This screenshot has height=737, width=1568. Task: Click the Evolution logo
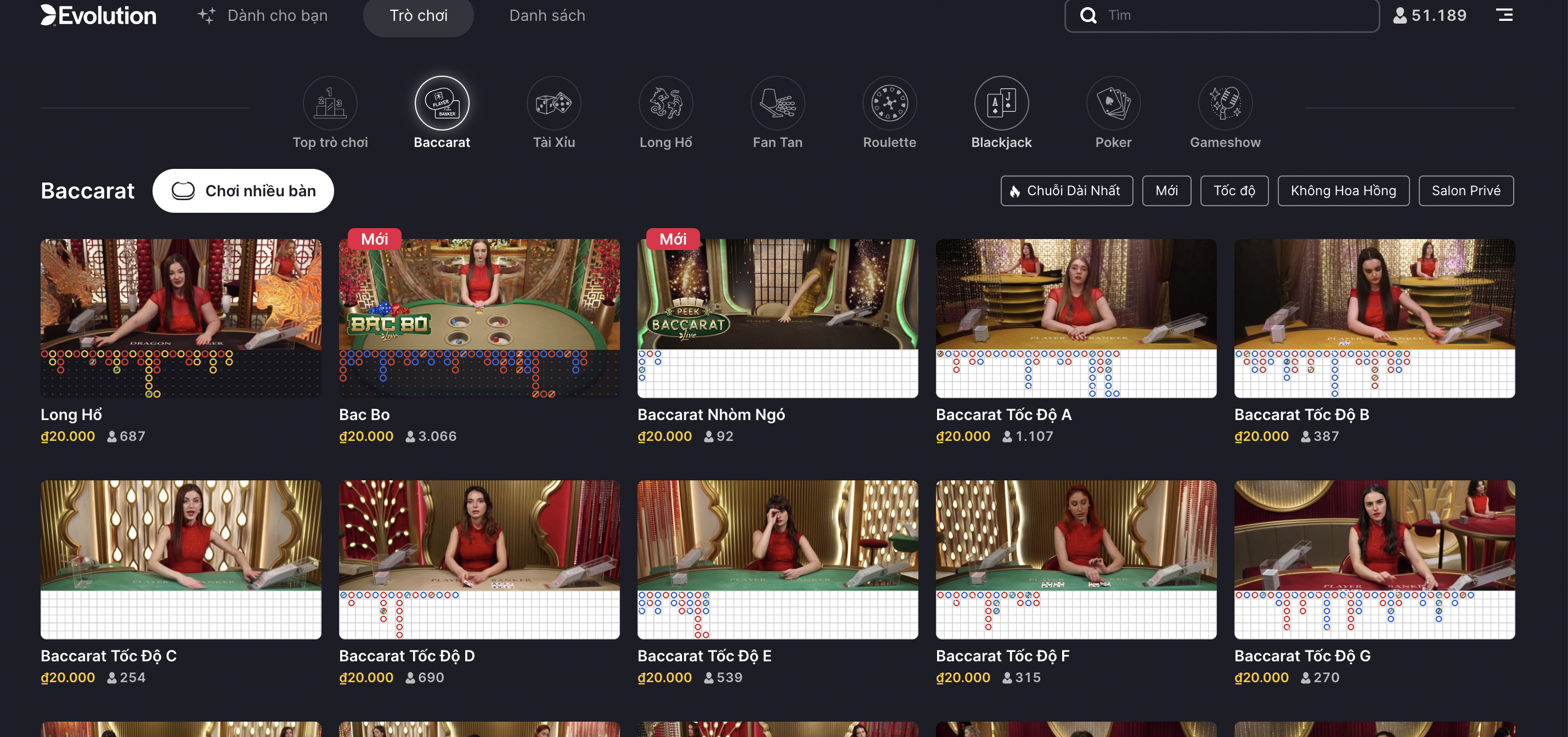coord(99,15)
